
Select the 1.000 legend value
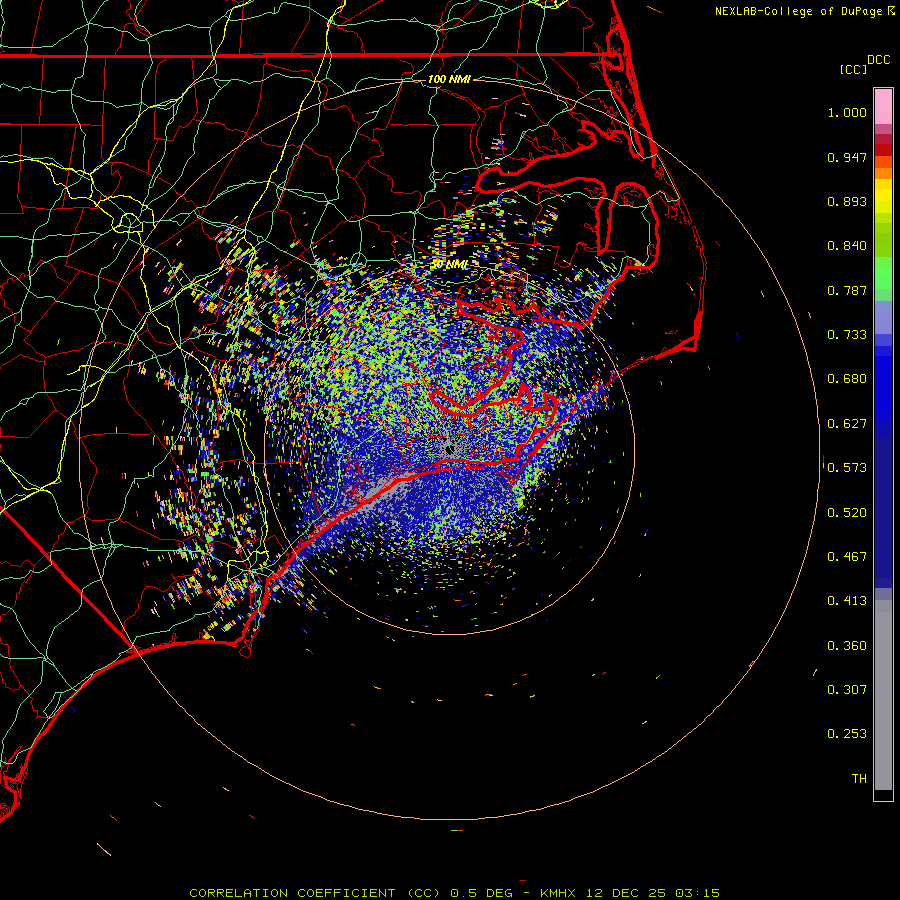pyautogui.click(x=847, y=112)
